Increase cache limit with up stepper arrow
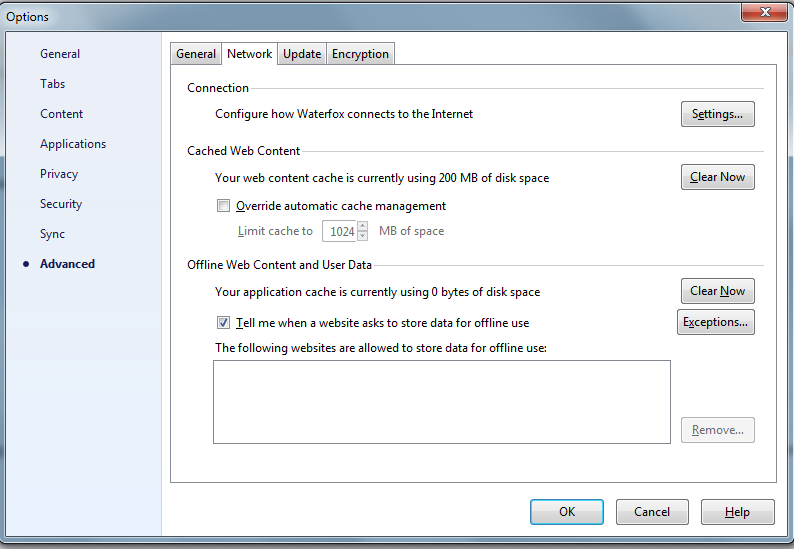 (362, 226)
